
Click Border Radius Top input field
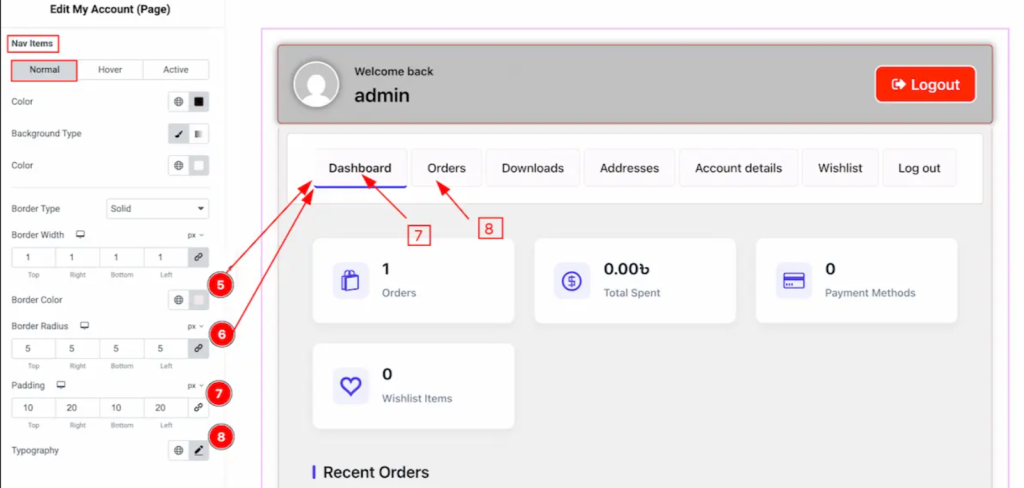click(x=33, y=349)
